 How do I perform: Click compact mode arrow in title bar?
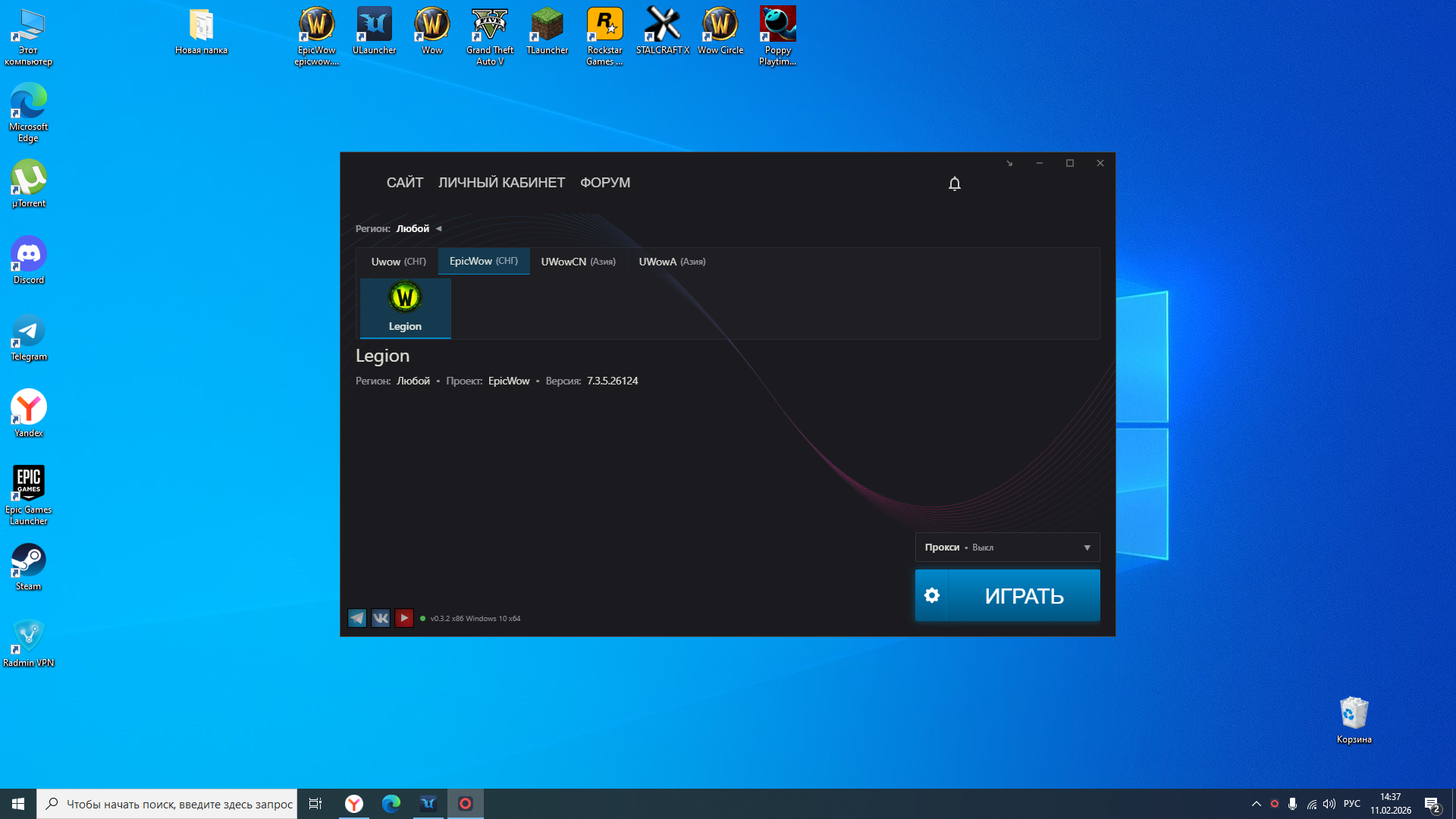tap(1009, 163)
